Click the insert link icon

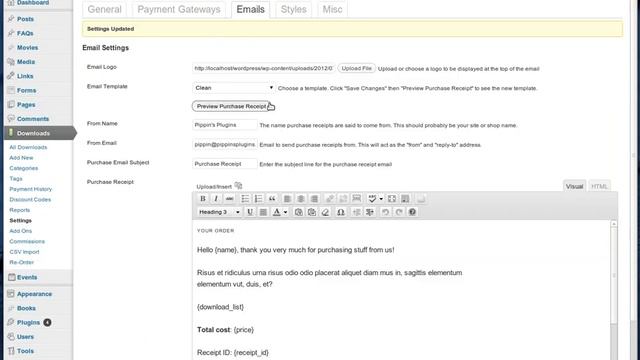(x=330, y=199)
